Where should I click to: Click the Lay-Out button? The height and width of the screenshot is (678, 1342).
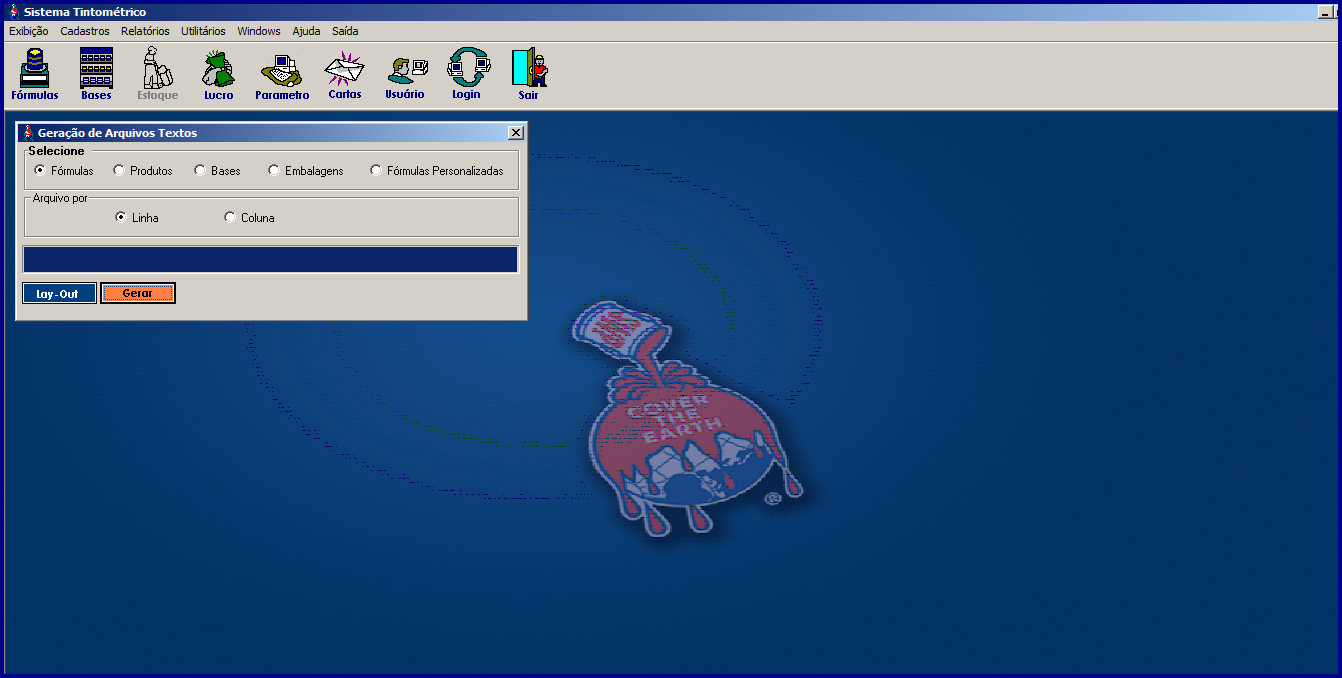coord(59,293)
